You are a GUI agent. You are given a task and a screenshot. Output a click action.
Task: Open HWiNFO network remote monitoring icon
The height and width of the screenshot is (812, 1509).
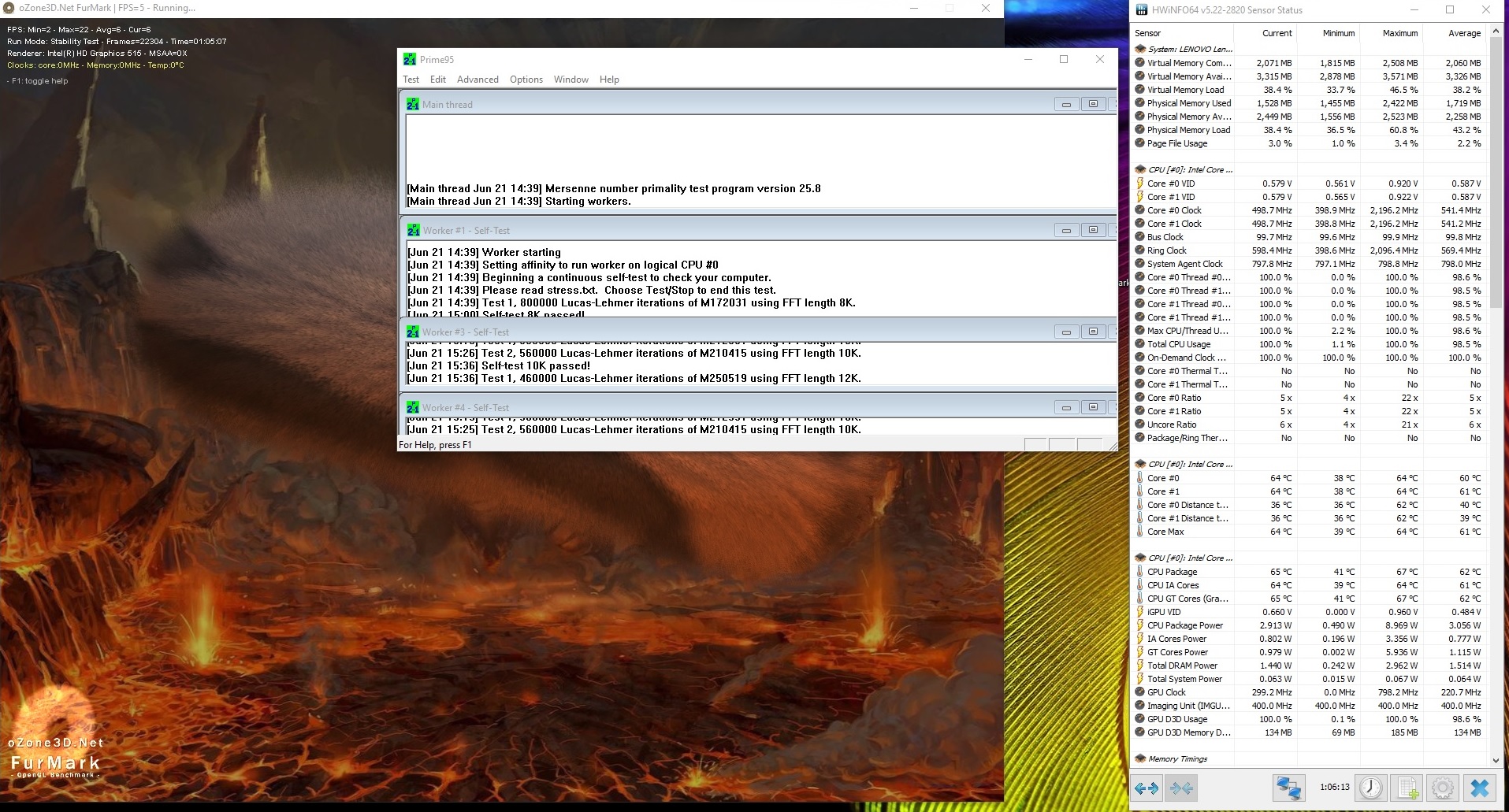pyautogui.click(x=1289, y=788)
